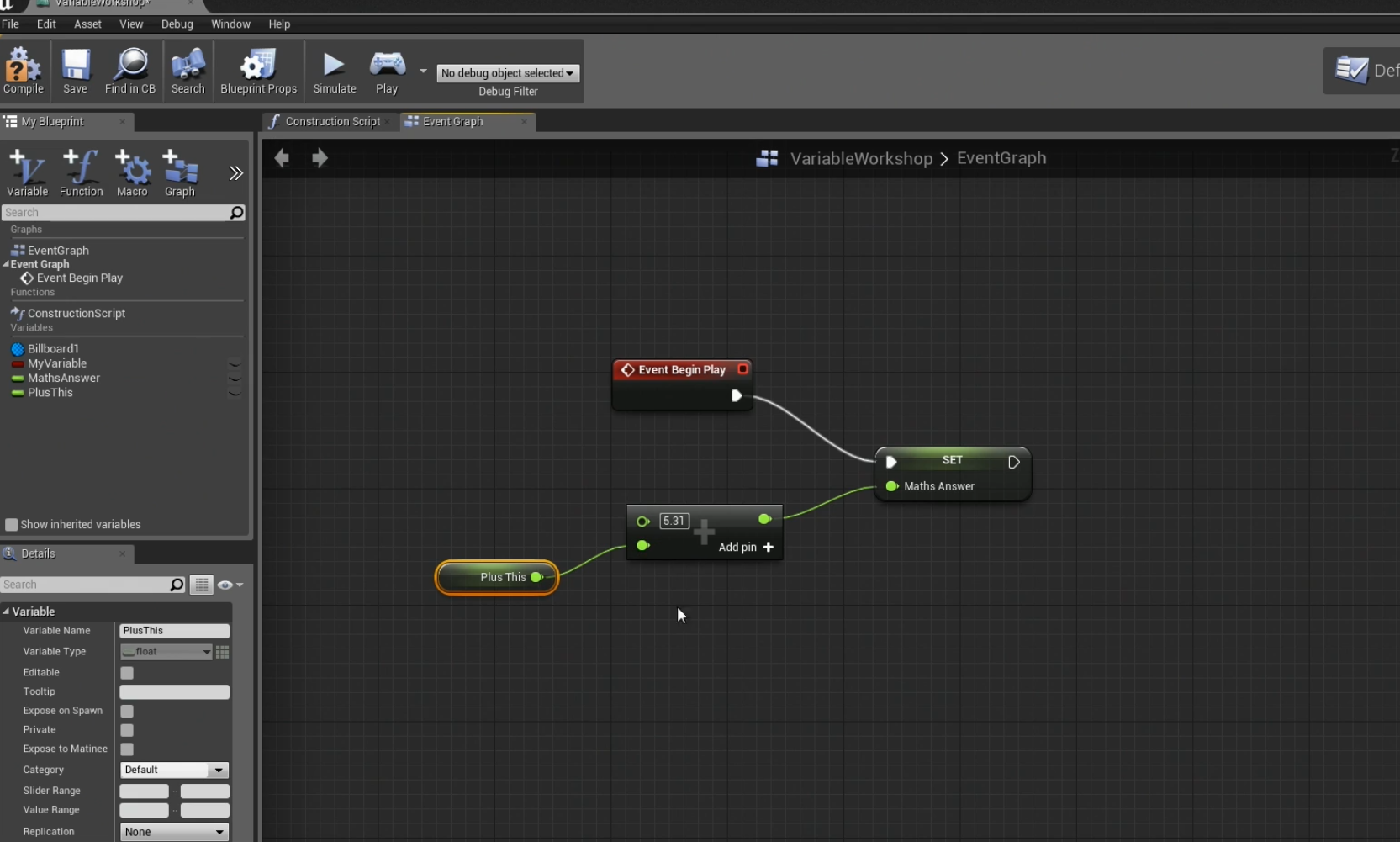Click the MyVariable color pin icon
This screenshot has width=1400, height=842.
coord(18,364)
